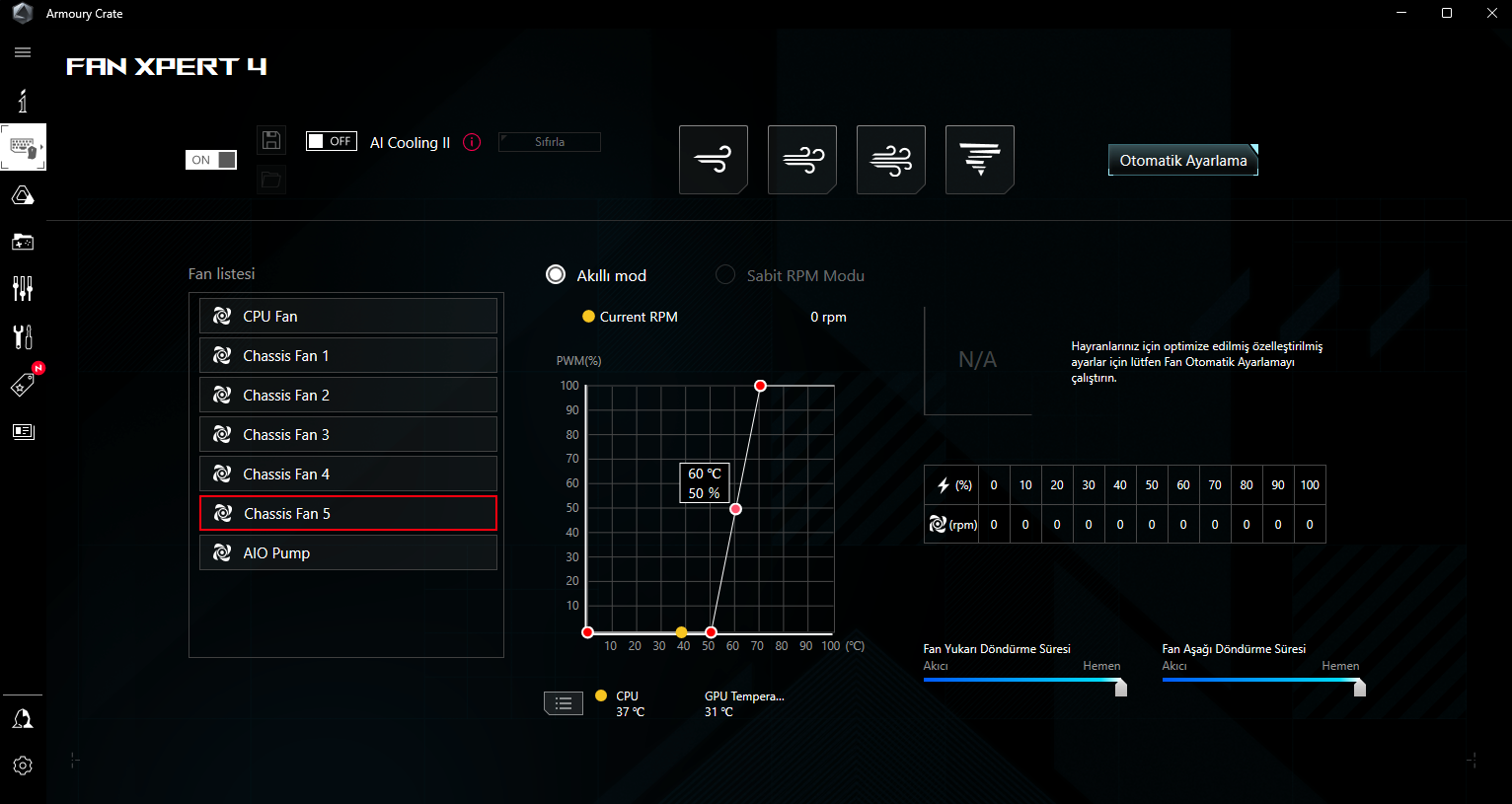The image size is (1512, 804).
Task: Open the Game Library controller-folder icon
Action: click(23, 242)
